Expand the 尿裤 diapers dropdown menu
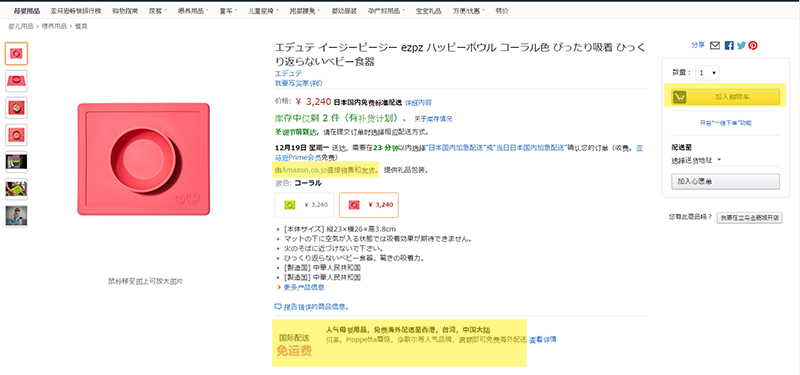This screenshot has width=800, height=375. point(158,11)
